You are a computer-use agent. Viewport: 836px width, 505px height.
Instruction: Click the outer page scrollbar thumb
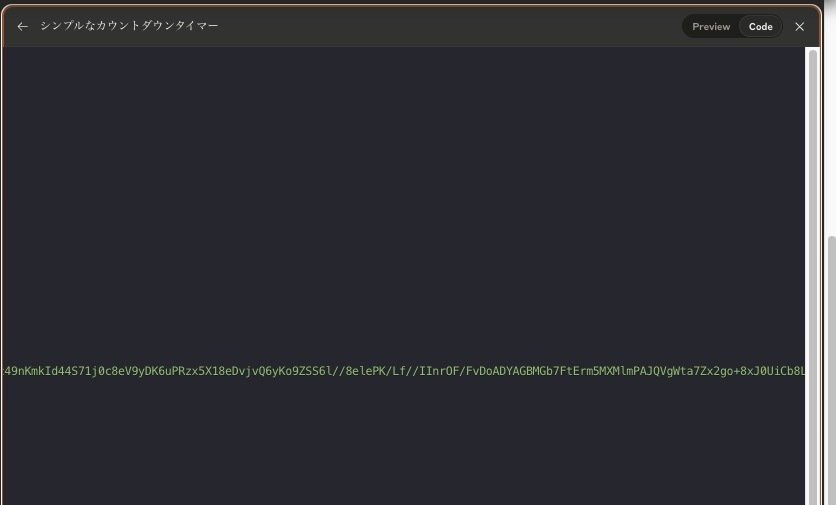(831, 369)
